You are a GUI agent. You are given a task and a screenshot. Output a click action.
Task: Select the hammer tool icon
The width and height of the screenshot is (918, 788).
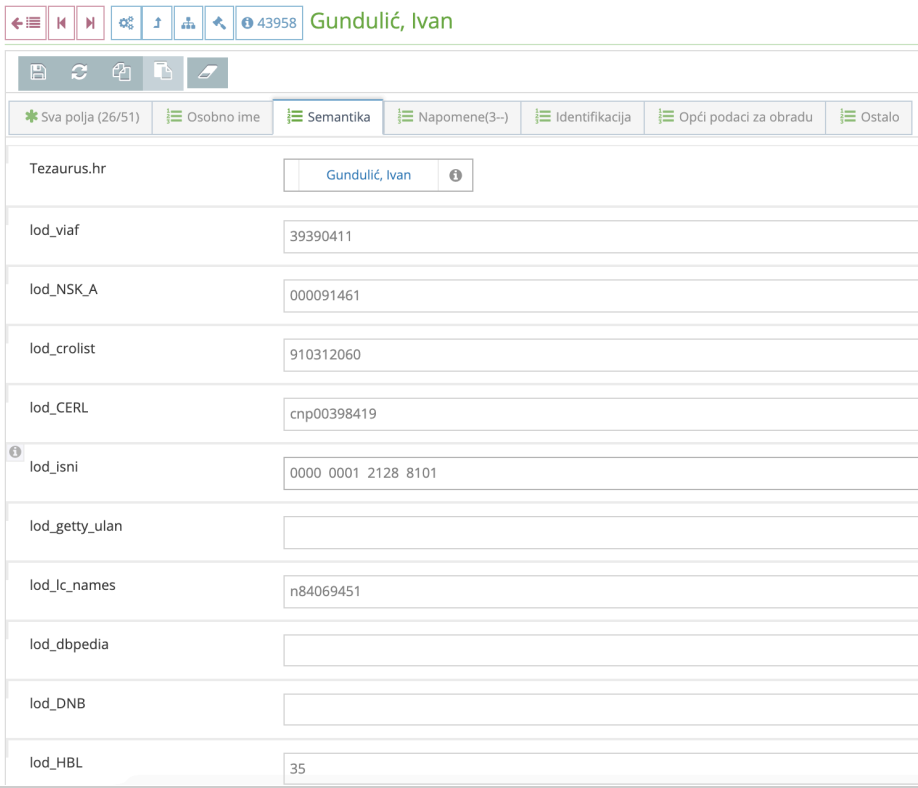(x=219, y=22)
